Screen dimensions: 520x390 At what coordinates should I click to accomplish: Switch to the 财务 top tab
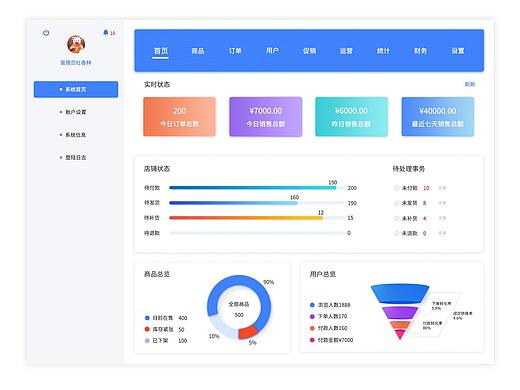pyautogui.click(x=420, y=51)
